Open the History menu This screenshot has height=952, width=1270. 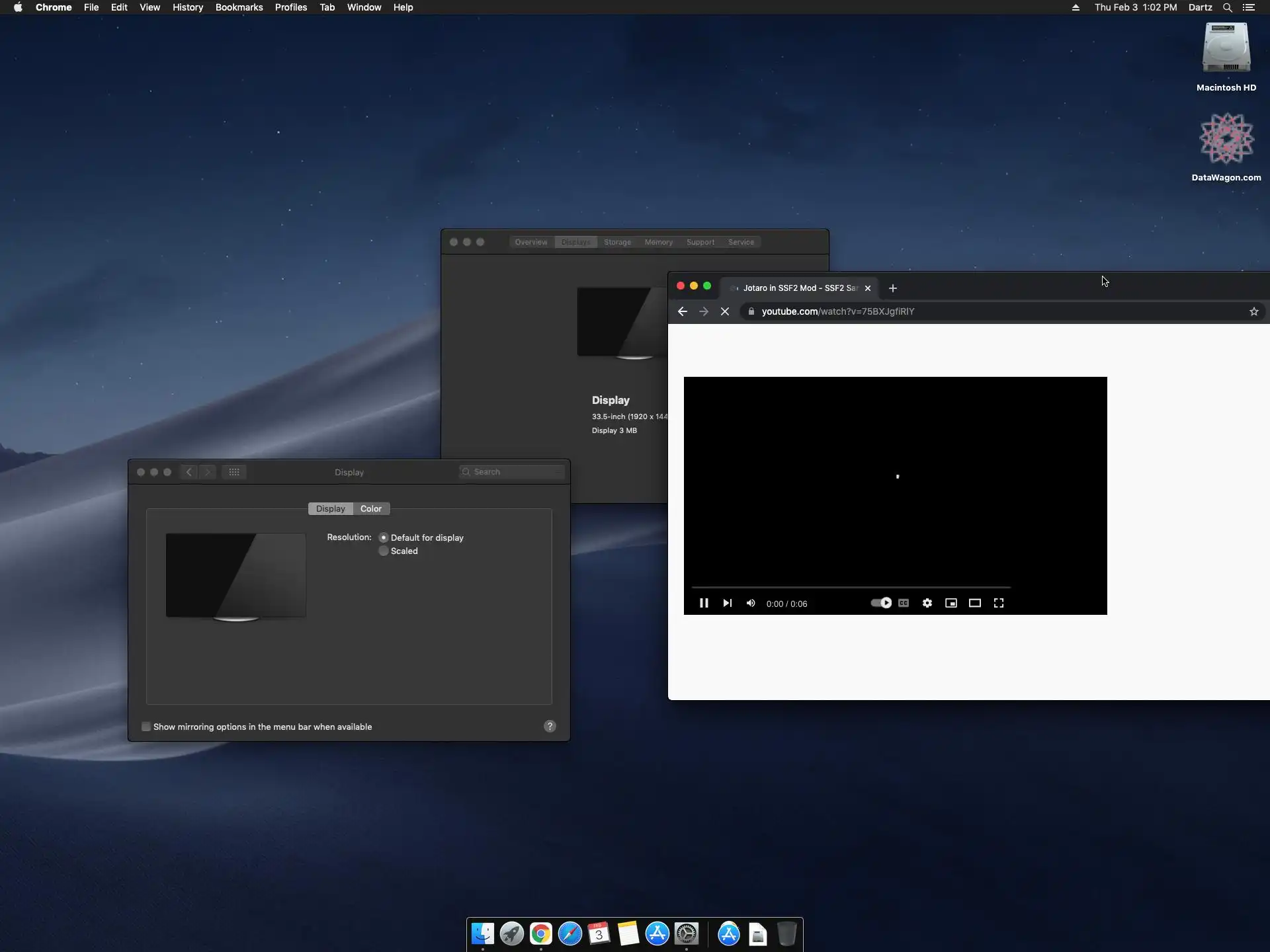click(x=187, y=7)
